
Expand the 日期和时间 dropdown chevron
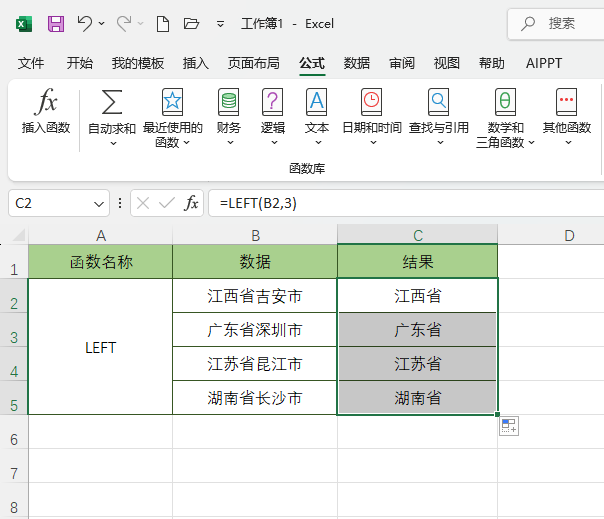[x=373, y=143]
